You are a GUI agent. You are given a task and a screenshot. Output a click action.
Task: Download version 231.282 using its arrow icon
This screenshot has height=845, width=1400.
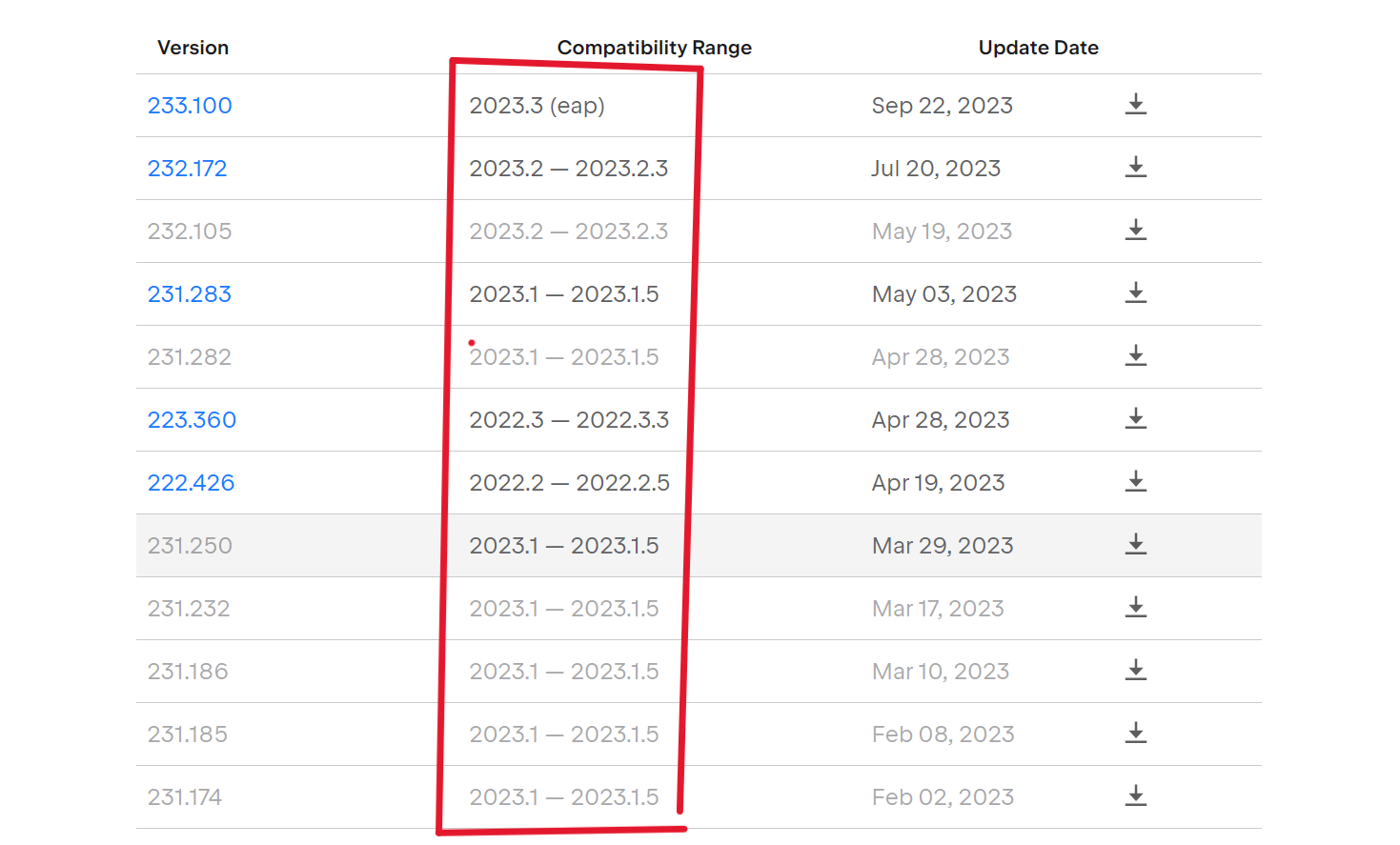(1135, 356)
